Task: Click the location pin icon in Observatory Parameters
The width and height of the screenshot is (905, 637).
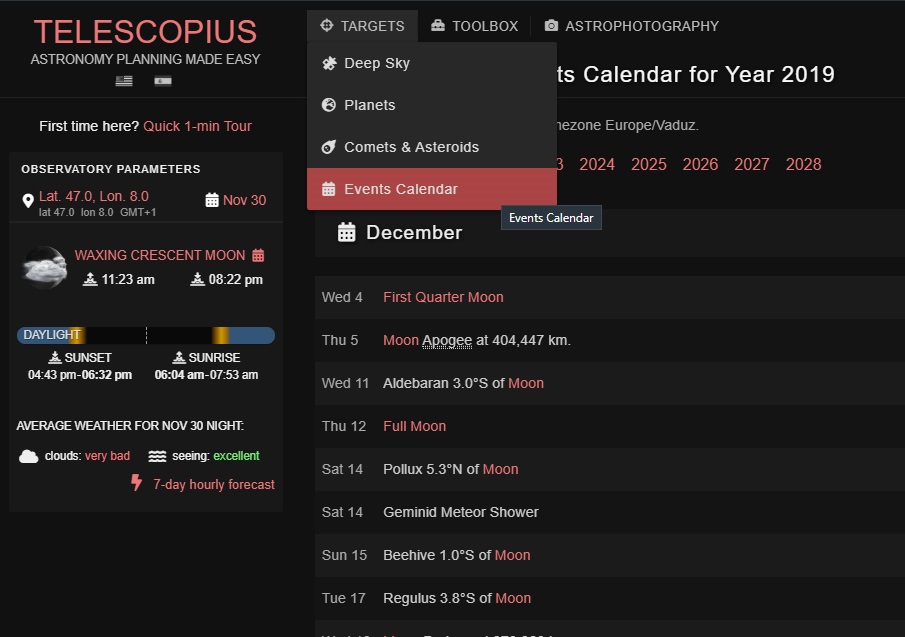Action: [x=28, y=200]
